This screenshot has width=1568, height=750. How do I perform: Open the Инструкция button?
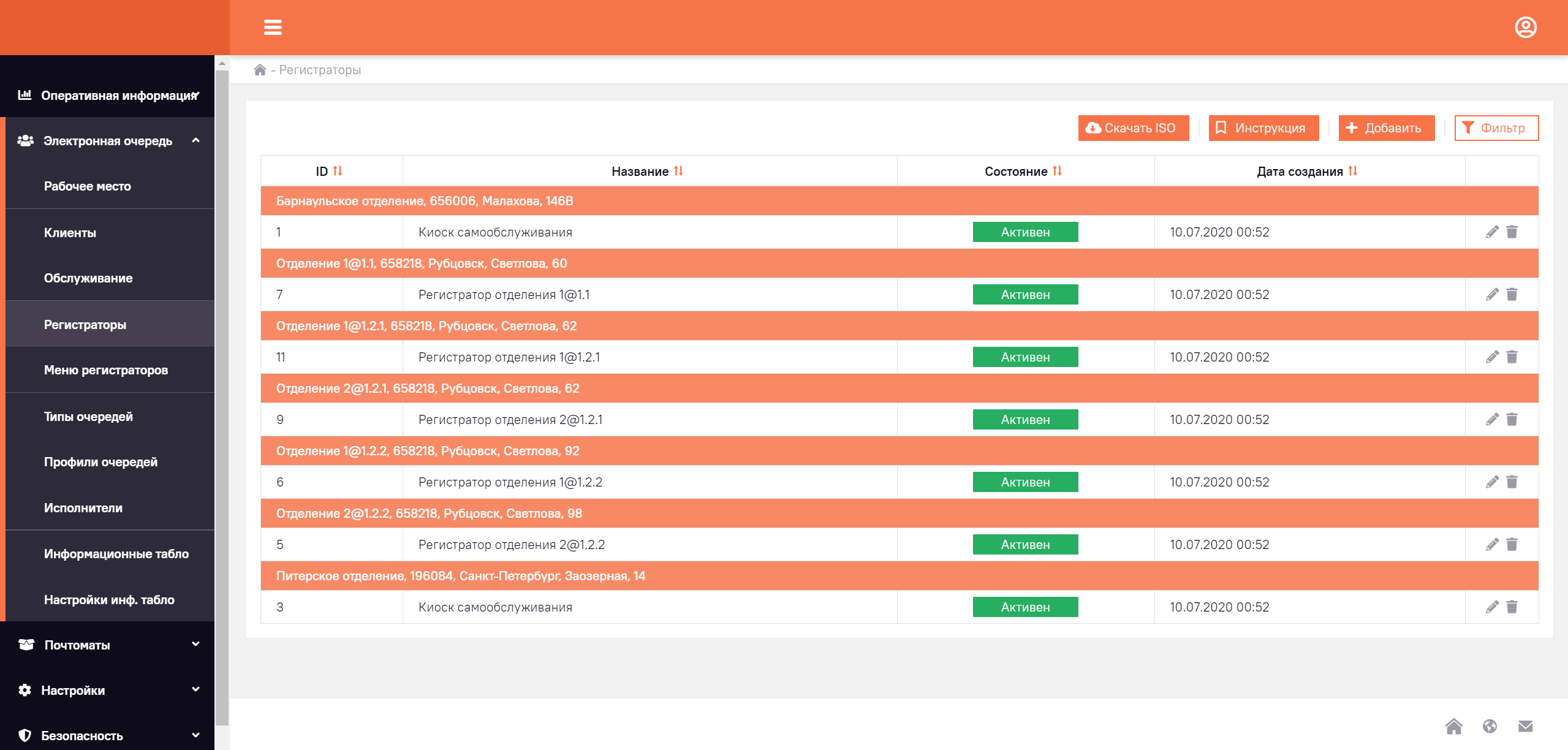pos(1263,128)
